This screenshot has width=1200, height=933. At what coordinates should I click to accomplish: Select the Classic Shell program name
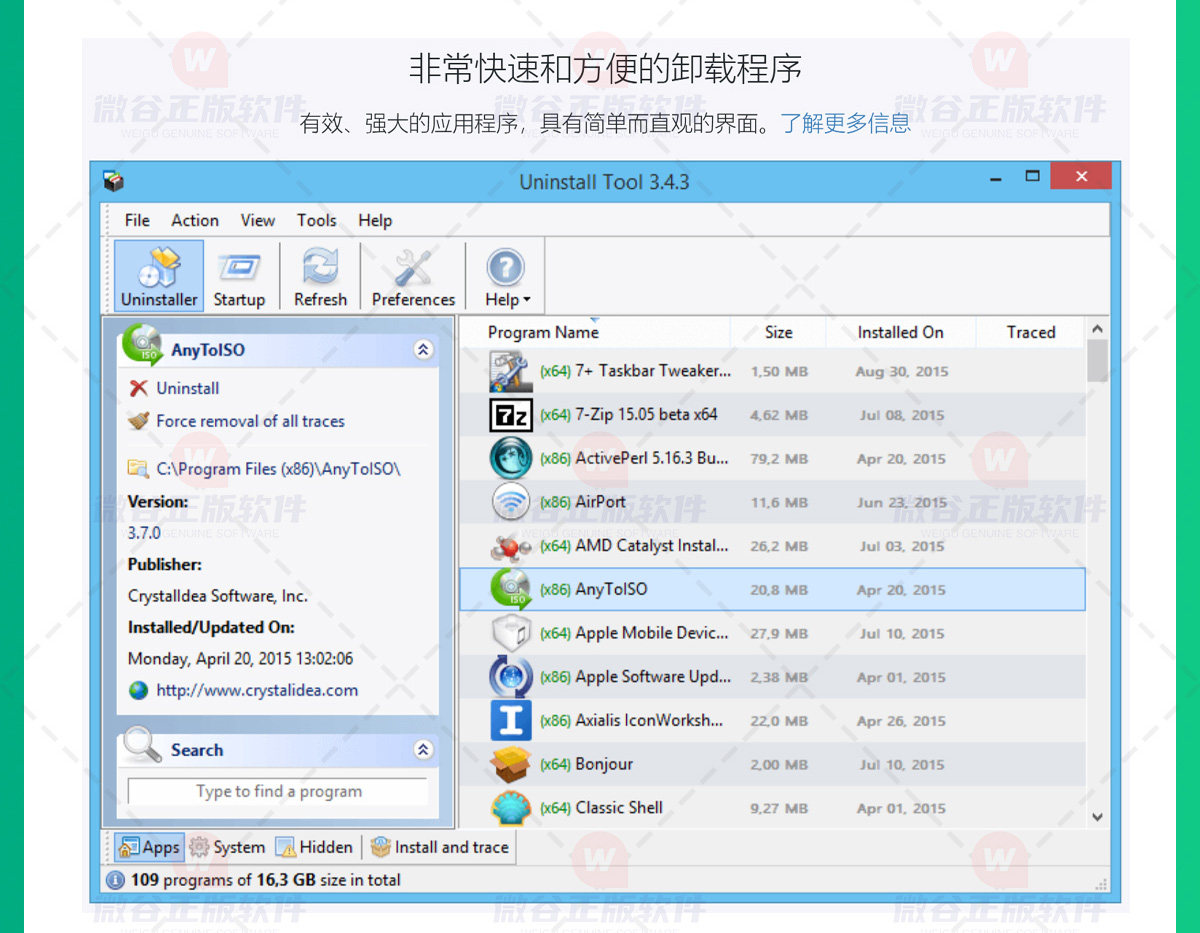click(619, 808)
